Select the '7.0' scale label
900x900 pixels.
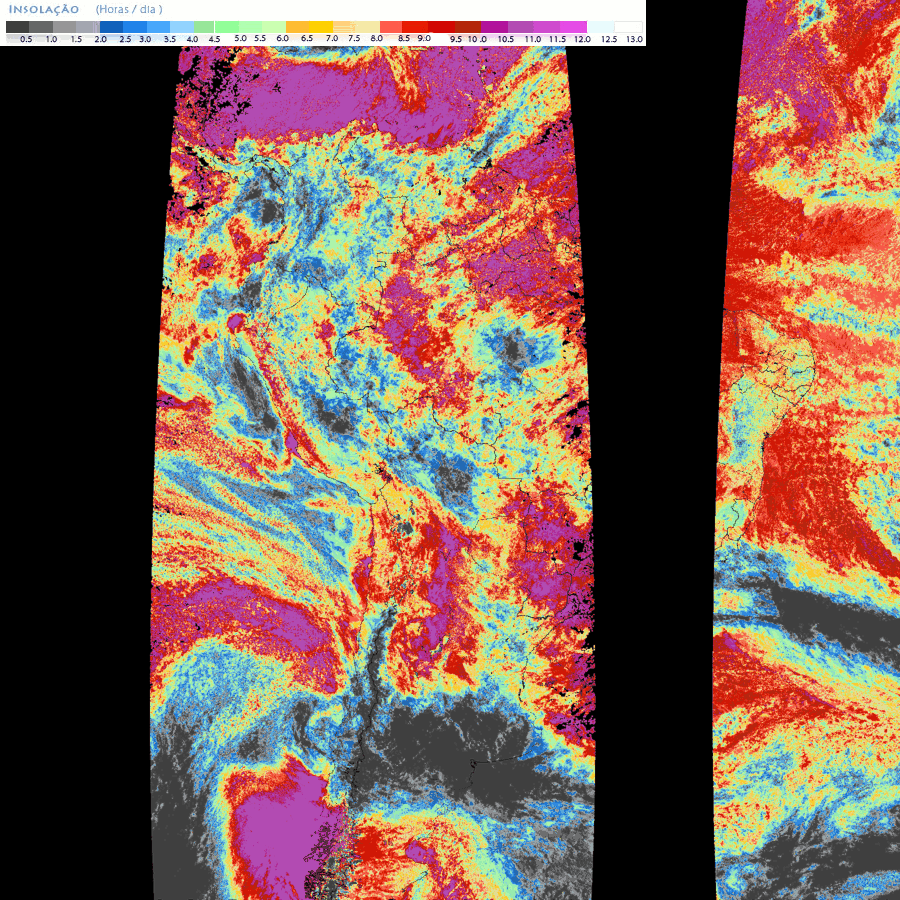(332, 38)
